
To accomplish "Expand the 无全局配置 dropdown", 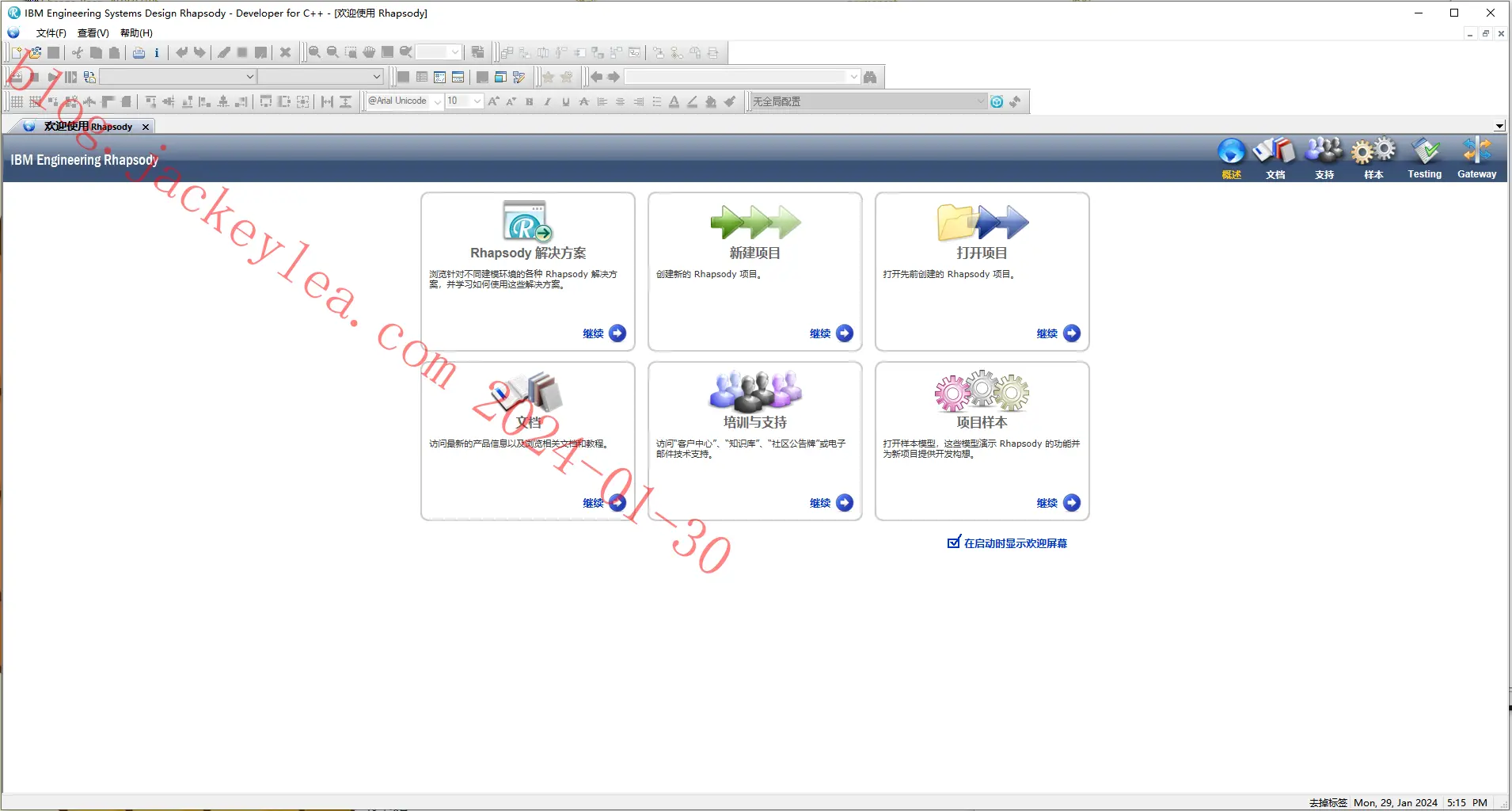I will tap(981, 101).
